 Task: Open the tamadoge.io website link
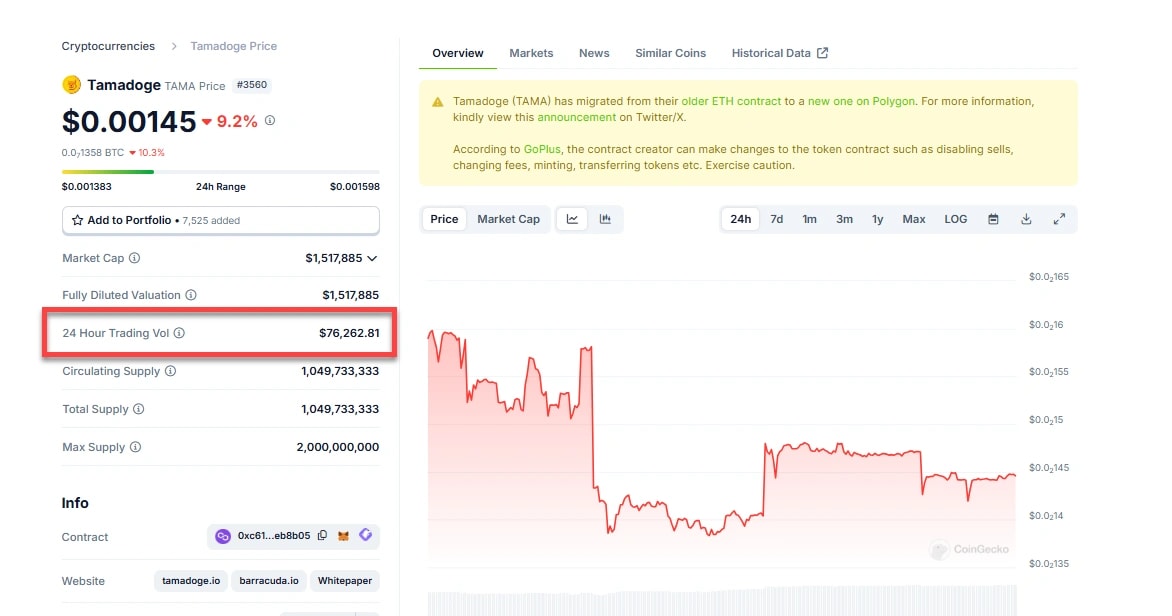[x=191, y=581]
